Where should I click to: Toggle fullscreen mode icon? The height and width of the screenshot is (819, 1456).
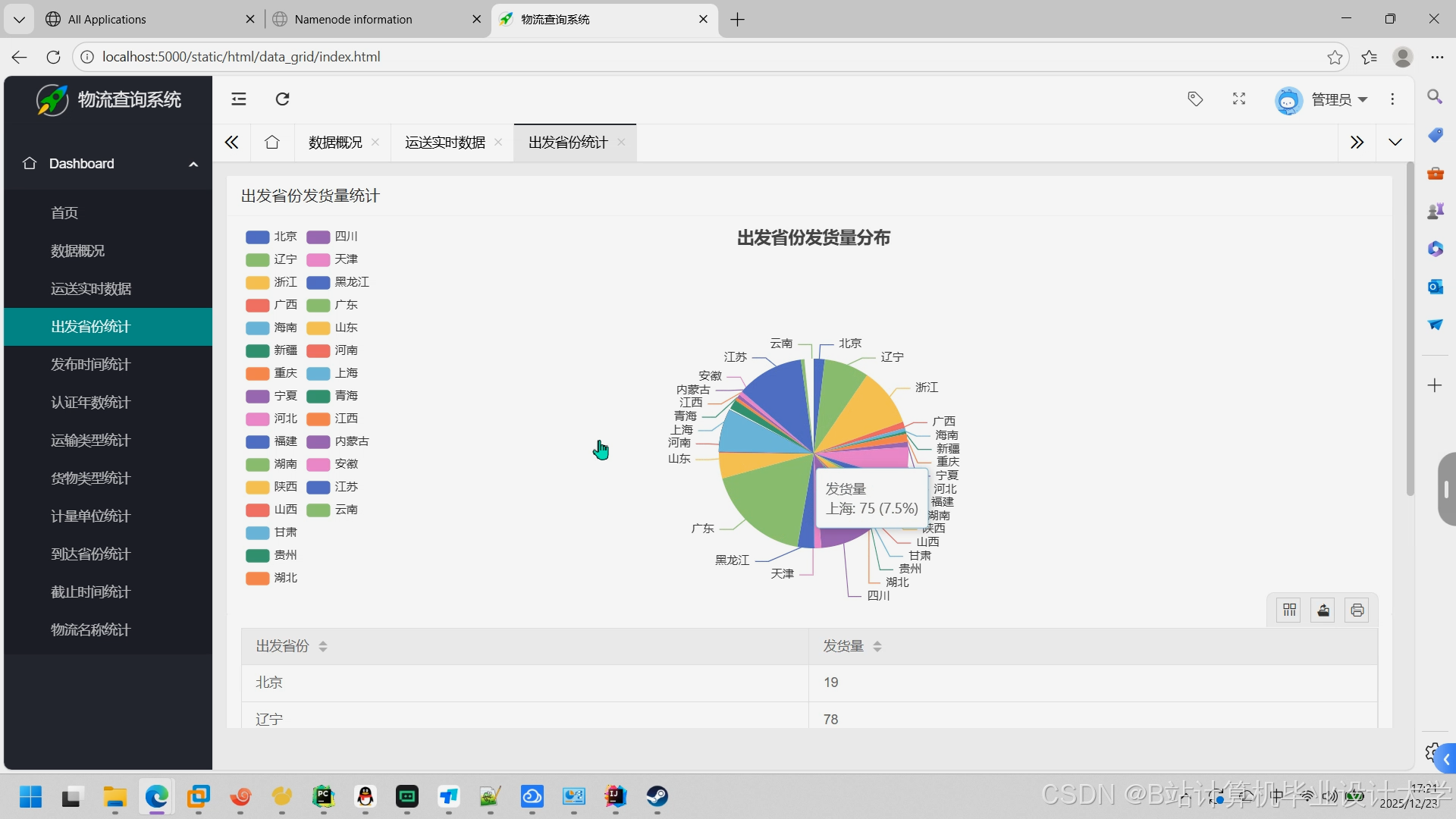click(1239, 99)
